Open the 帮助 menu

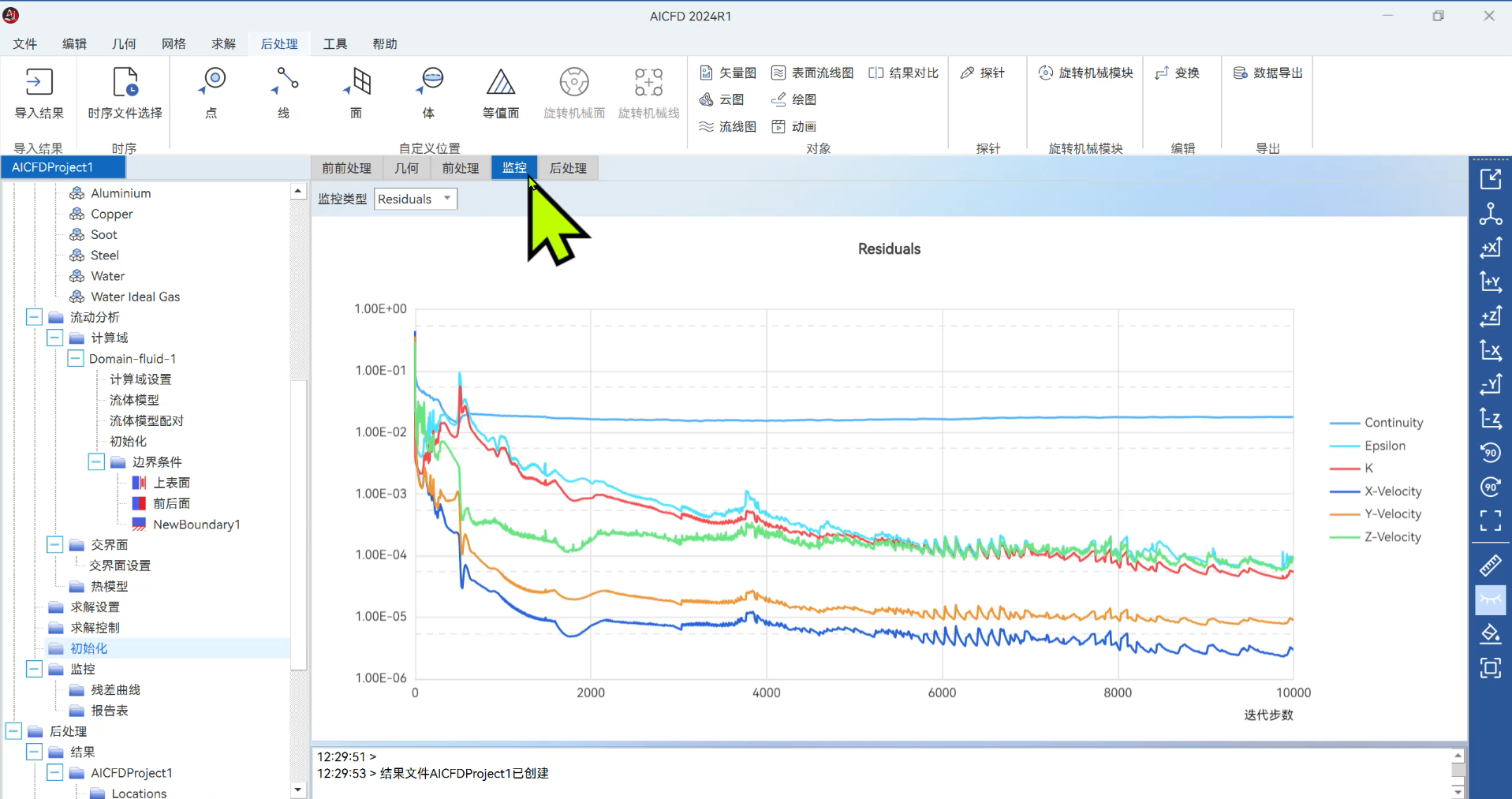pyautogui.click(x=385, y=43)
